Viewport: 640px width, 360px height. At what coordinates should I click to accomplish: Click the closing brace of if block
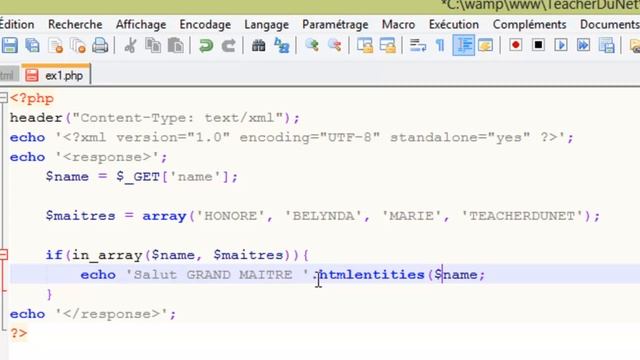(49, 294)
